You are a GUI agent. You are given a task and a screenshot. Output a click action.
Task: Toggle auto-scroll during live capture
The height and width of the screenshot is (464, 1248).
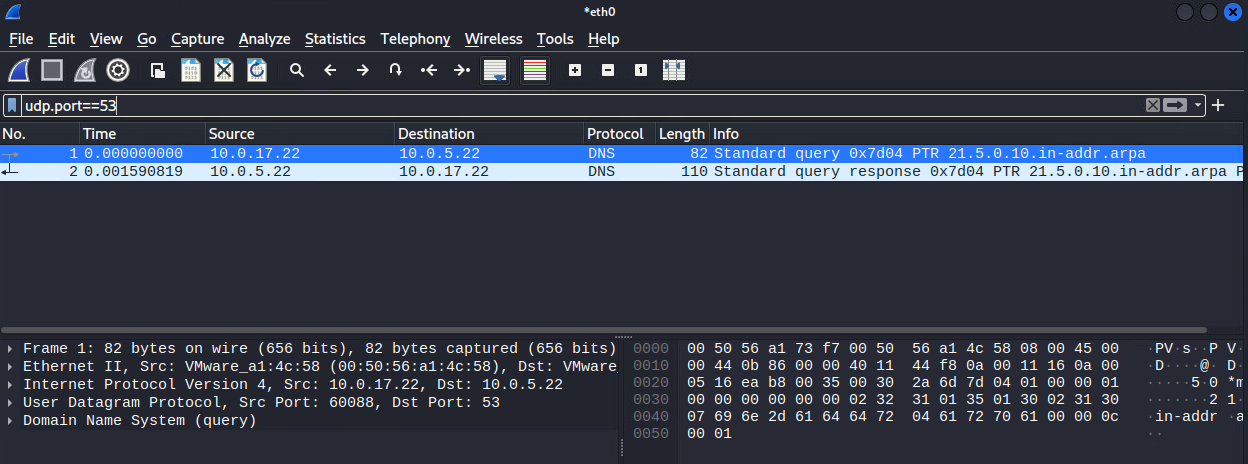click(x=495, y=70)
